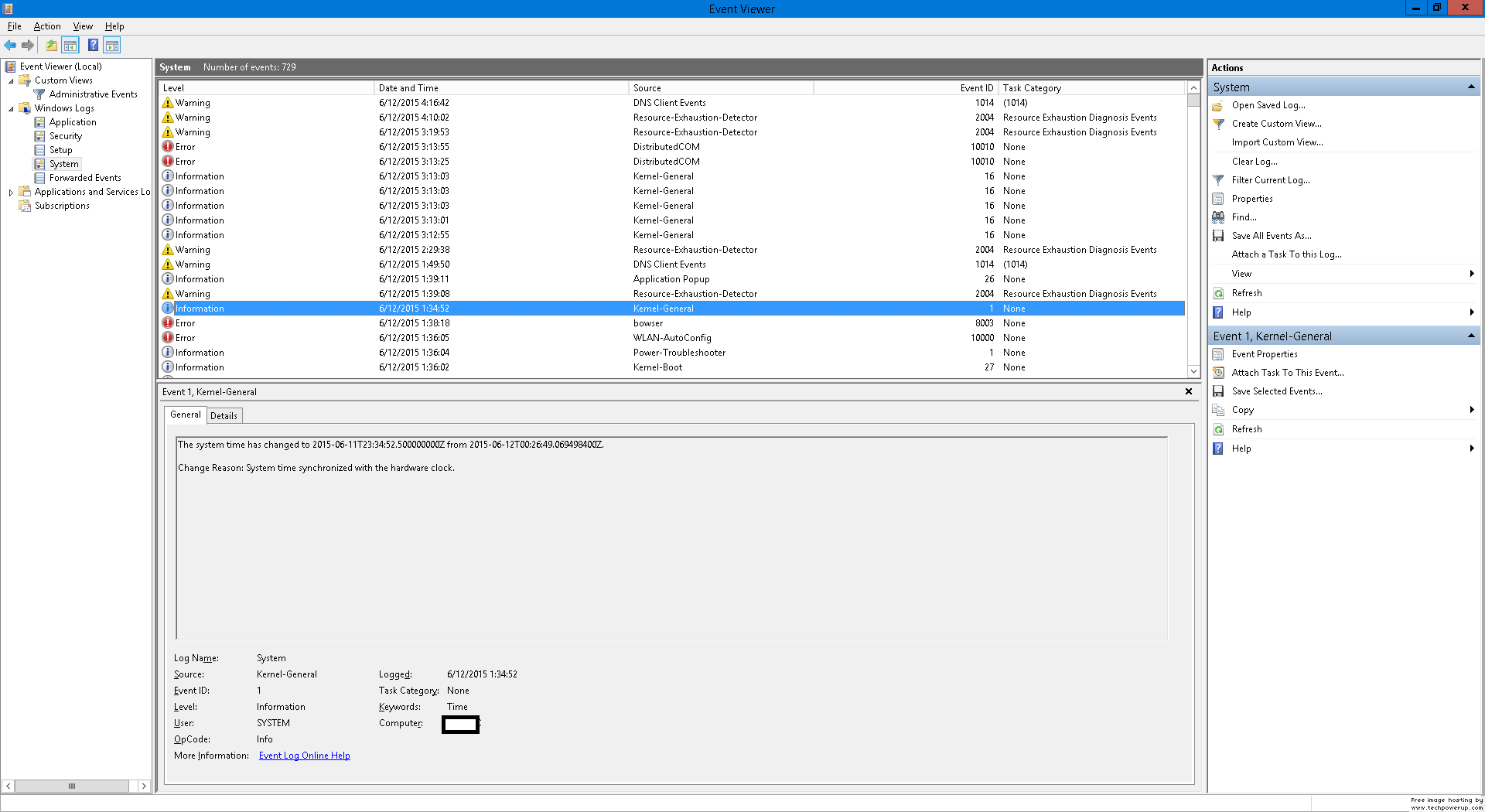
Task: Toggle the console tree visibility toolbar button
Action: coord(70,45)
